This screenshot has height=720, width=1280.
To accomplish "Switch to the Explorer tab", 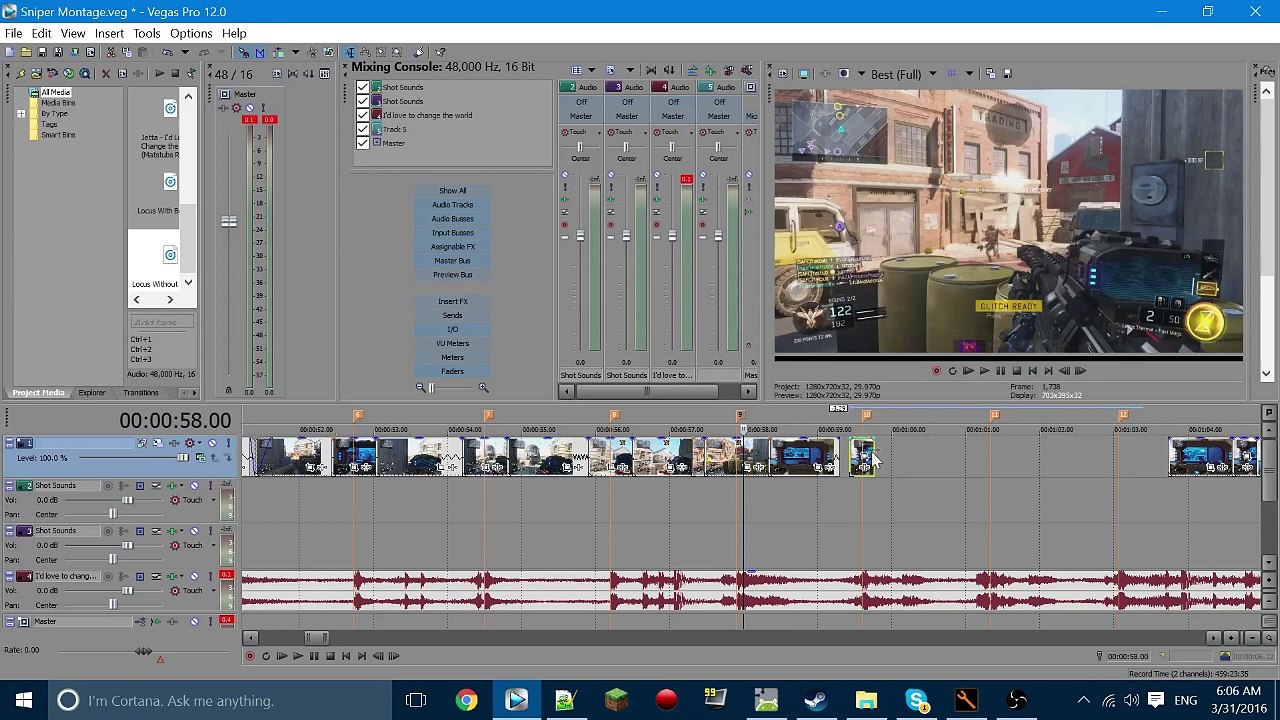I will [x=92, y=393].
